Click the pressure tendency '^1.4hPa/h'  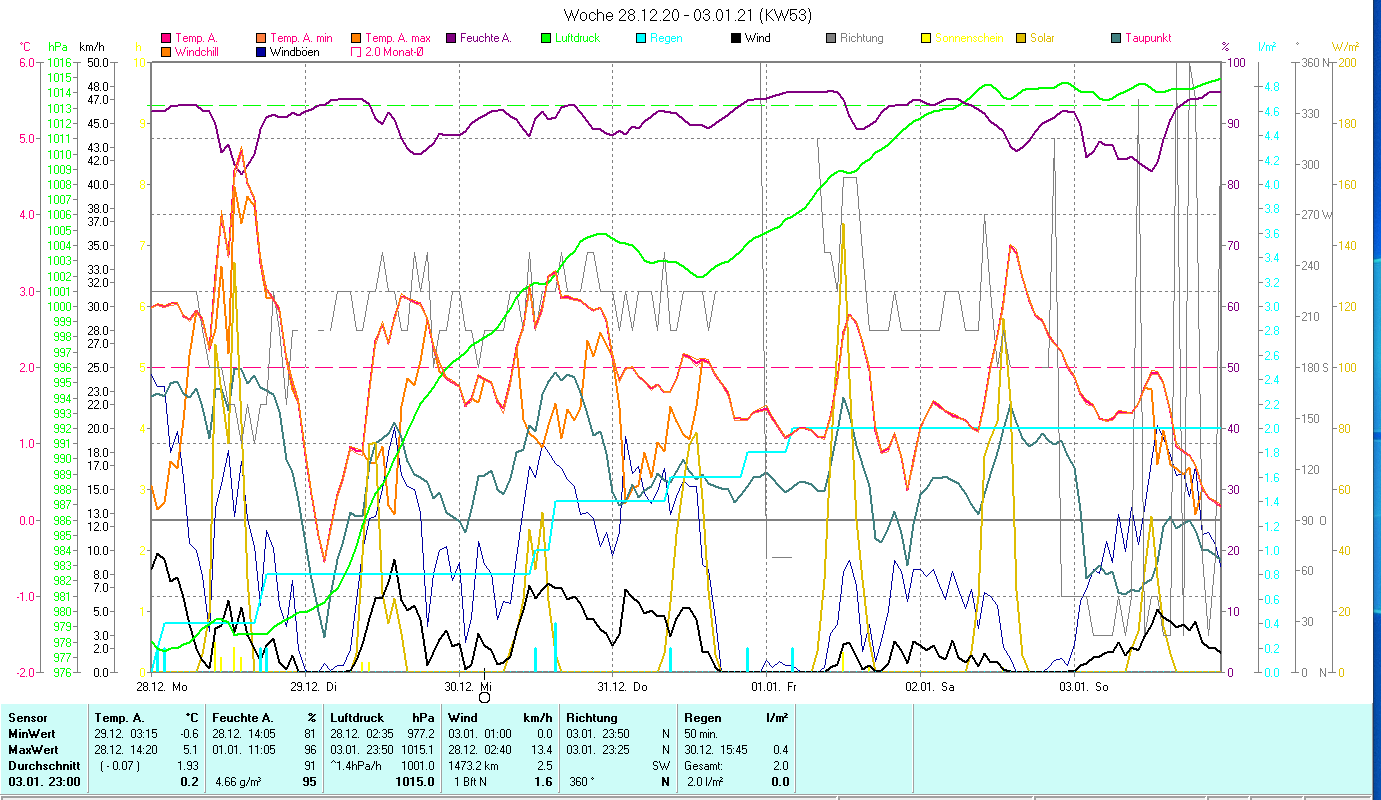coord(357,766)
